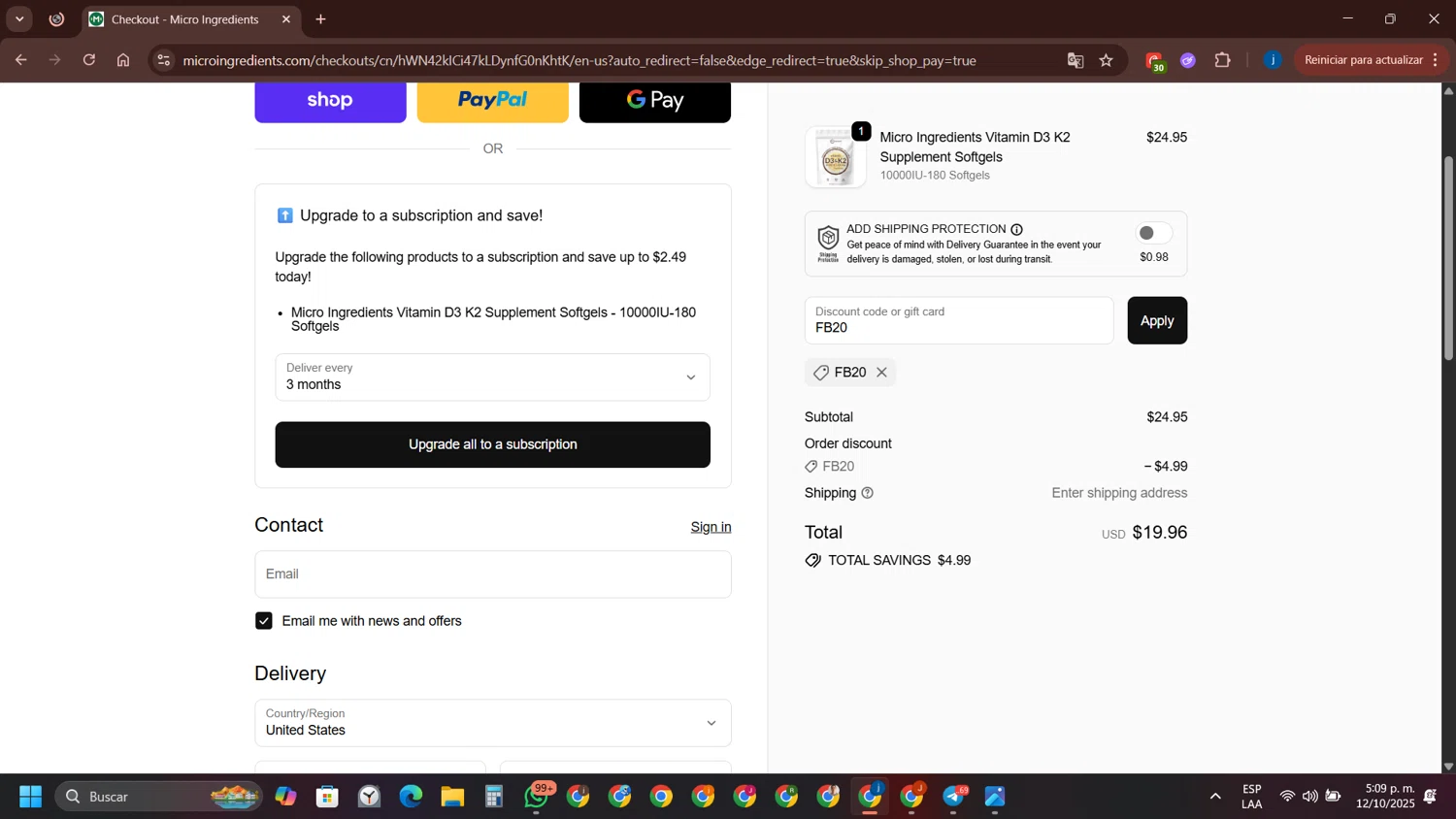
Task: Click Micro Ingredients Vitamin D3 K2 product title
Action: coord(975,147)
